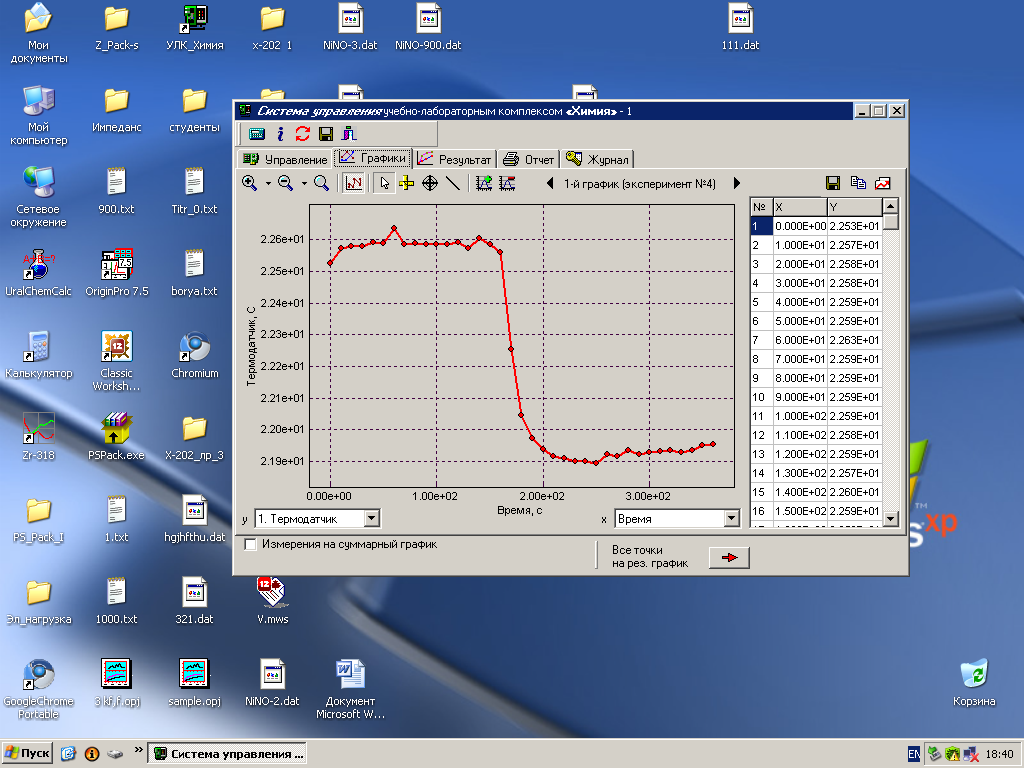1024x768 pixels.
Task: Select the УЛК_Химия desktop shortcut
Action: tap(195, 27)
